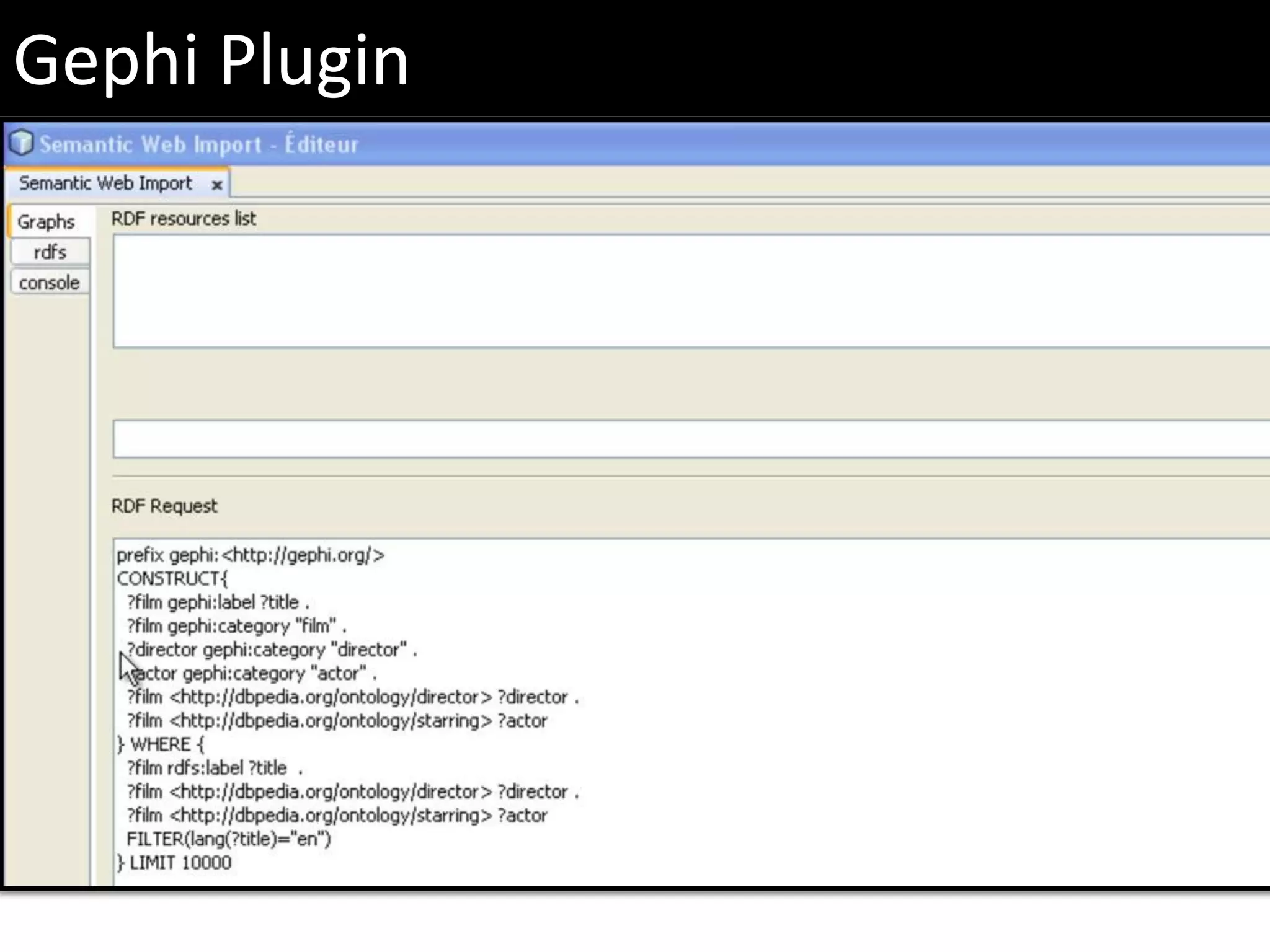
Task: Click the gephi:category "film" line
Action: pyautogui.click(x=236, y=626)
